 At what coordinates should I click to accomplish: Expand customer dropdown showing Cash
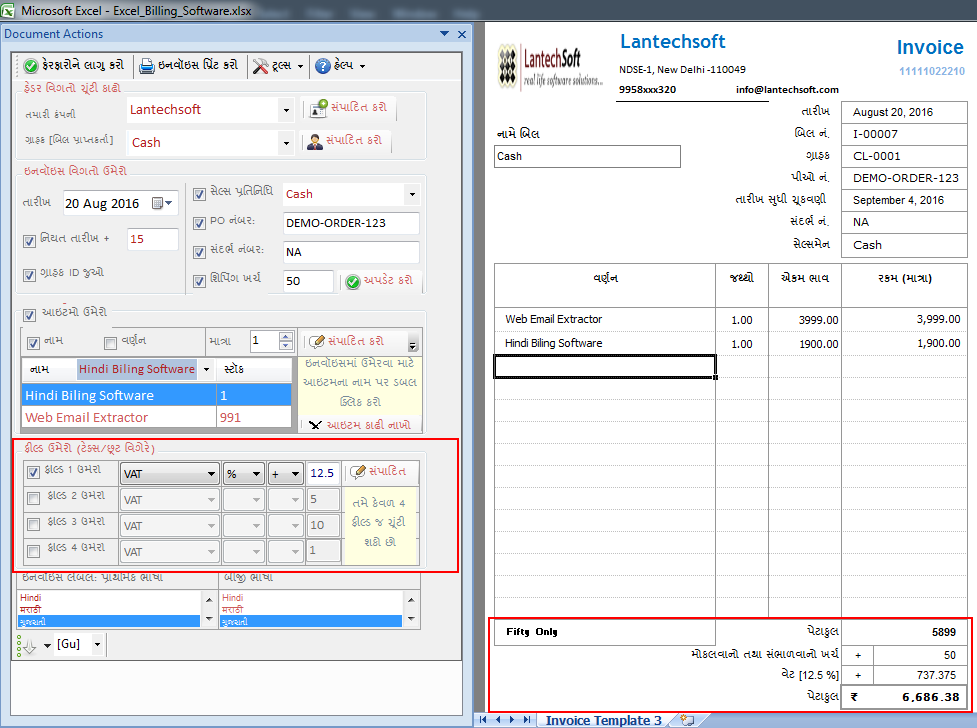point(286,143)
